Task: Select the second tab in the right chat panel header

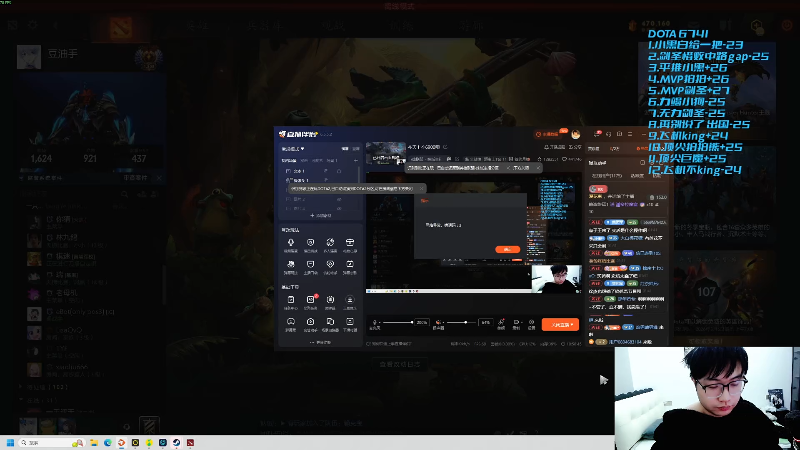Action: [615, 148]
